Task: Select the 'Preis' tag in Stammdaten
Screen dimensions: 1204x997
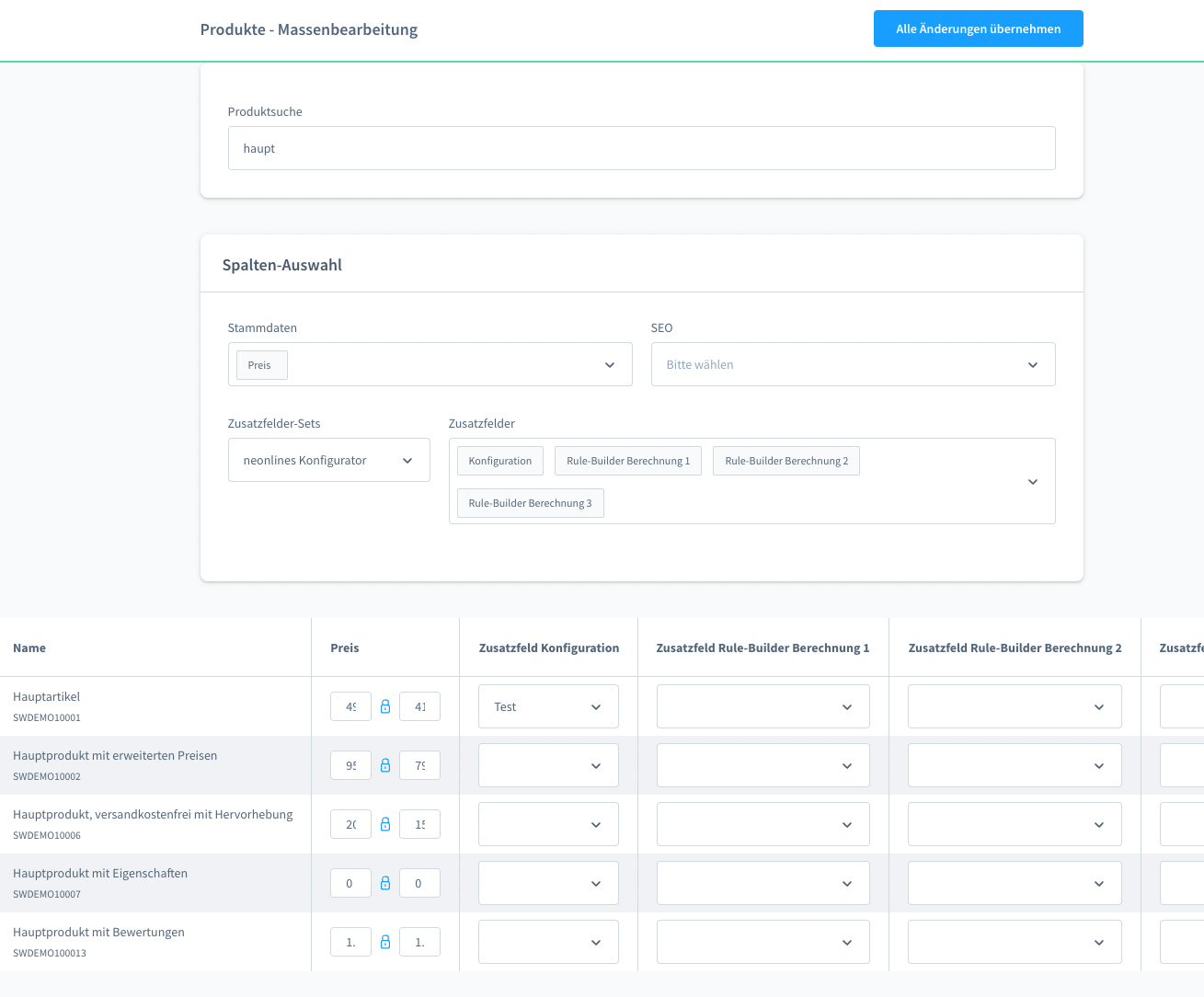Action: [x=260, y=365]
